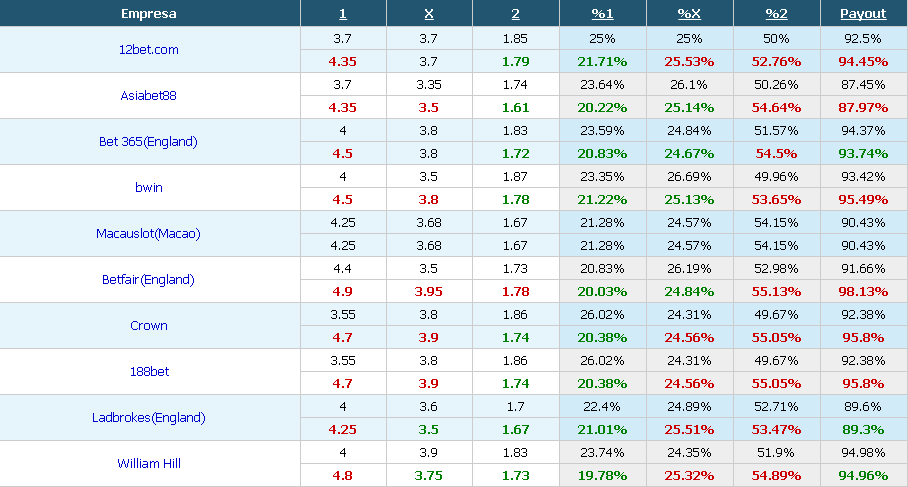The width and height of the screenshot is (908, 487).
Task: Open the Asiabet88 bookmaker link
Action: tap(148, 96)
